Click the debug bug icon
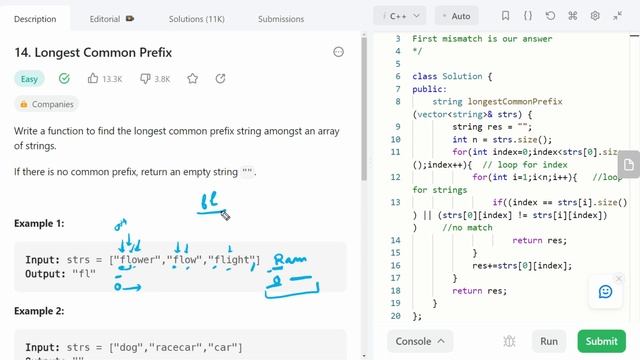The width and height of the screenshot is (640, 360). 509,341
